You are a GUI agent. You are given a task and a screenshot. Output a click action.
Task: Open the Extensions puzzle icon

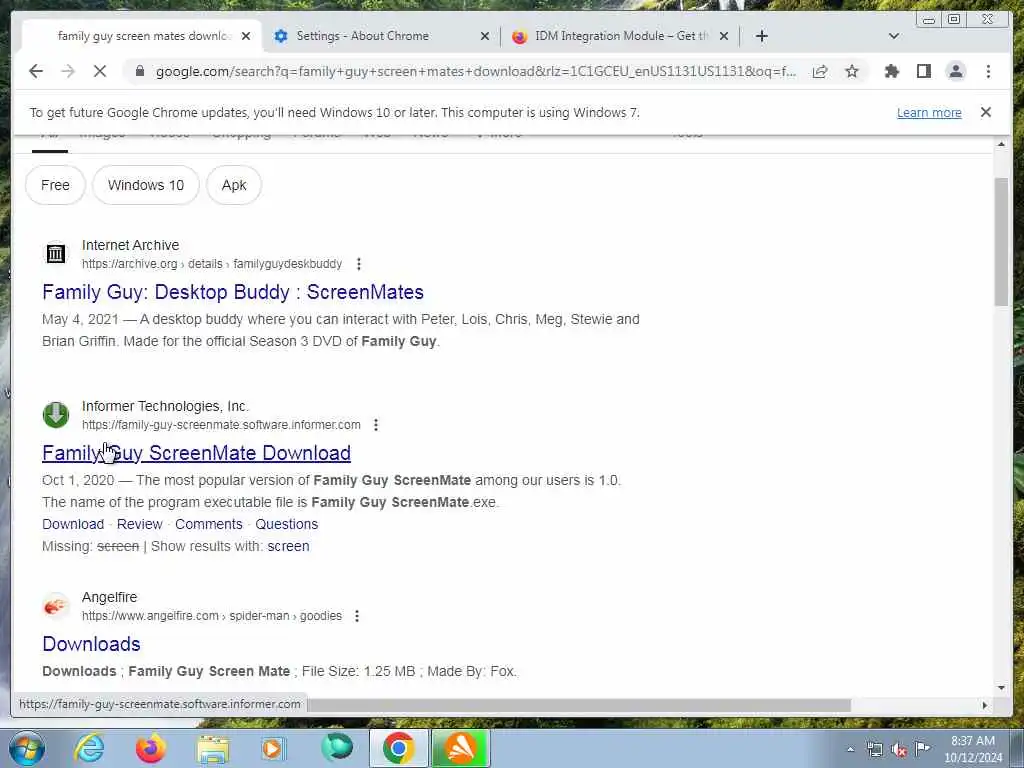(x=891, y=71)
